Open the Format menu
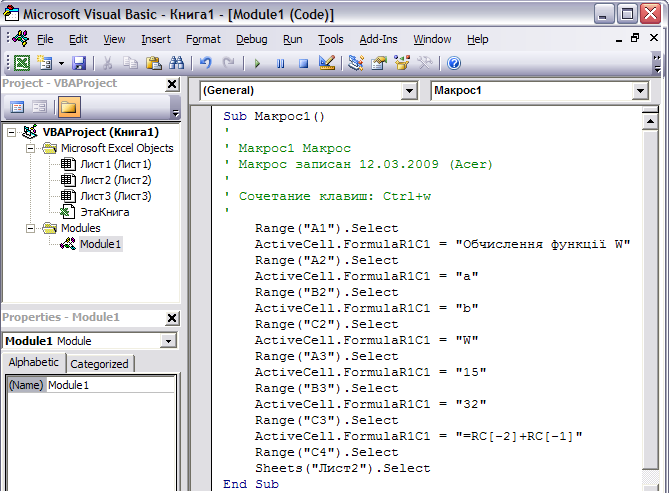 (203, 39)
